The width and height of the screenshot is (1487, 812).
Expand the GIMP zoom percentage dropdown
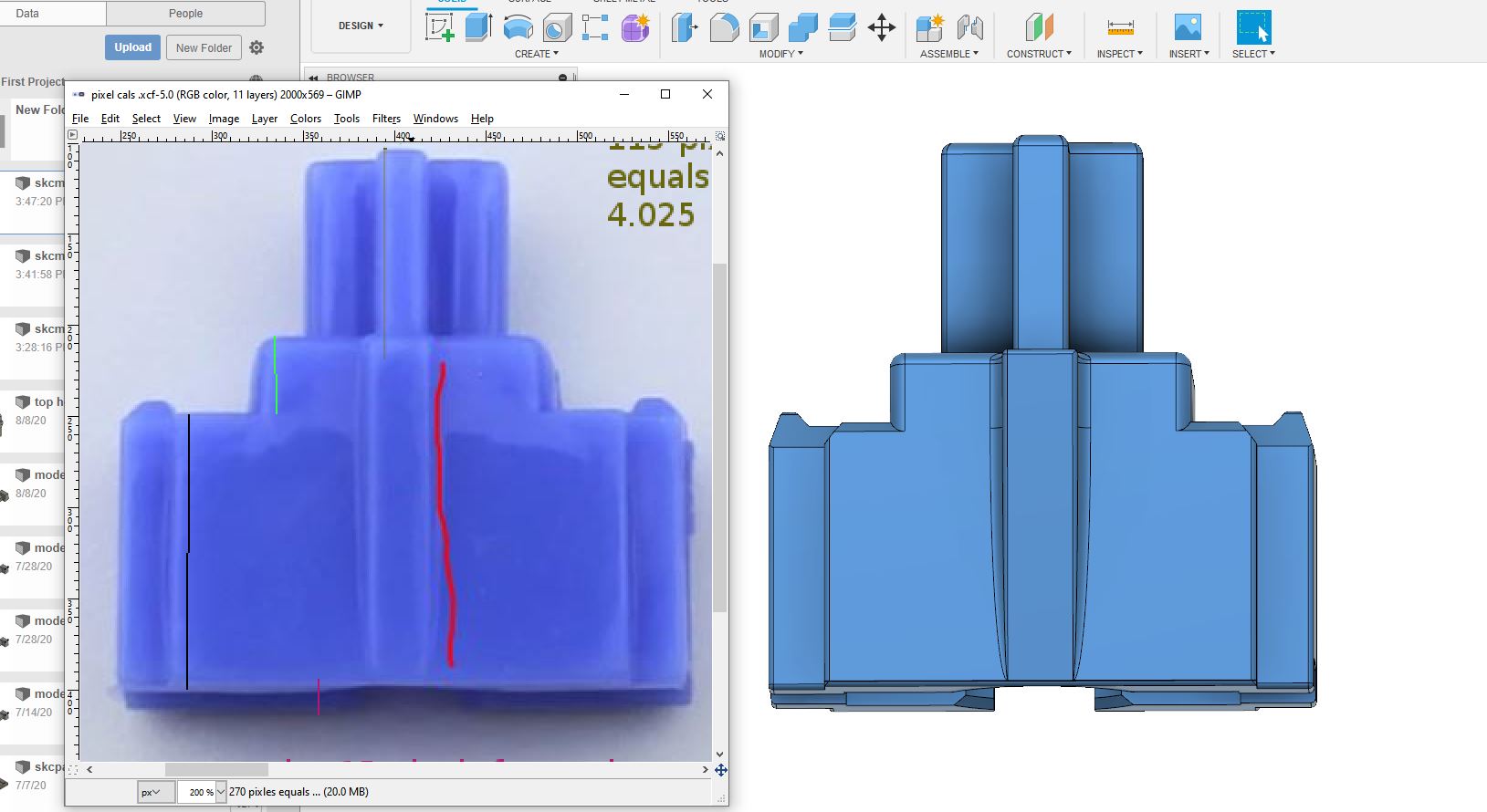click(221, 792)
